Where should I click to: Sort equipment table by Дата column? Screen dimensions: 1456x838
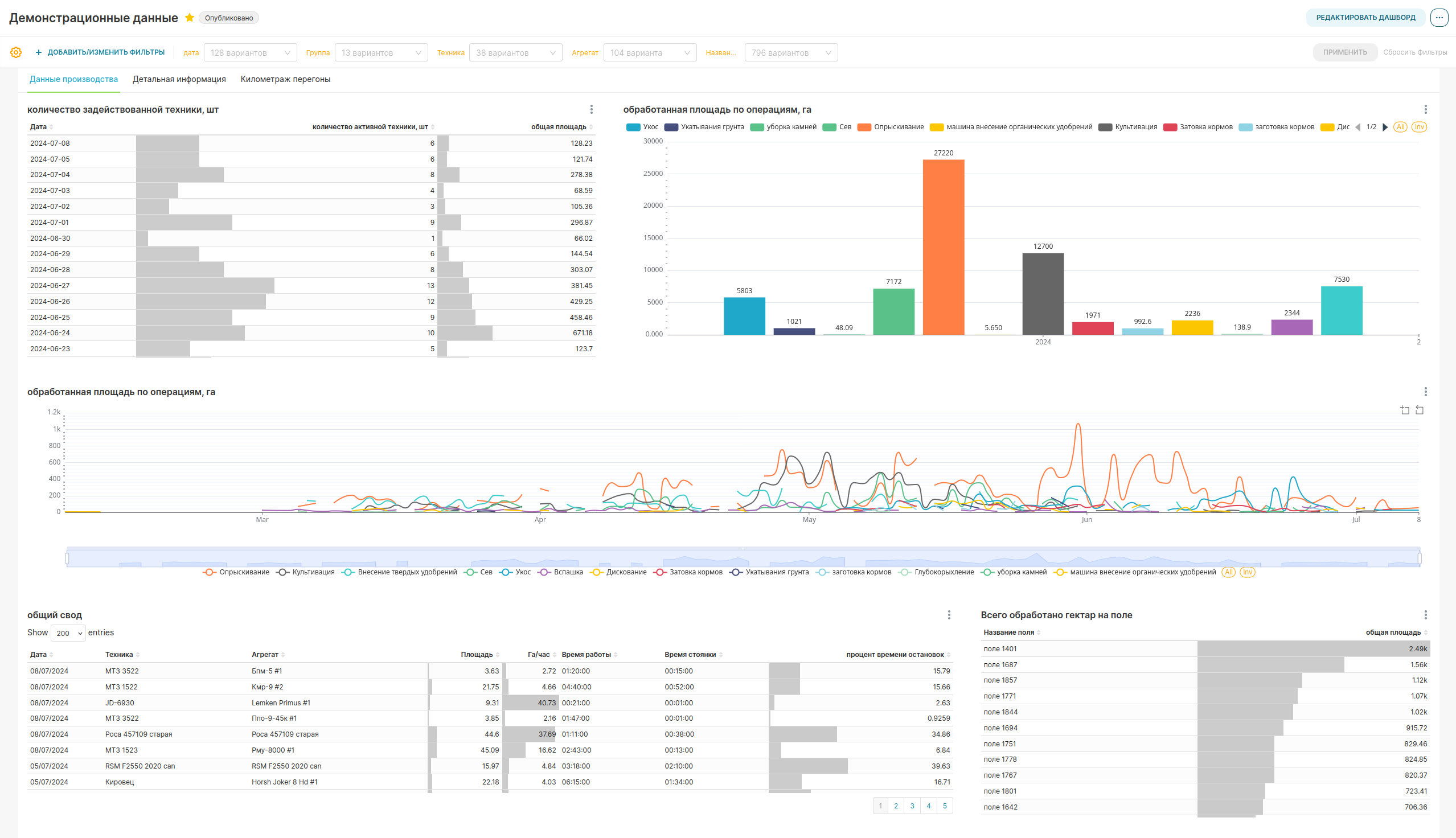[x=42, y=127]
